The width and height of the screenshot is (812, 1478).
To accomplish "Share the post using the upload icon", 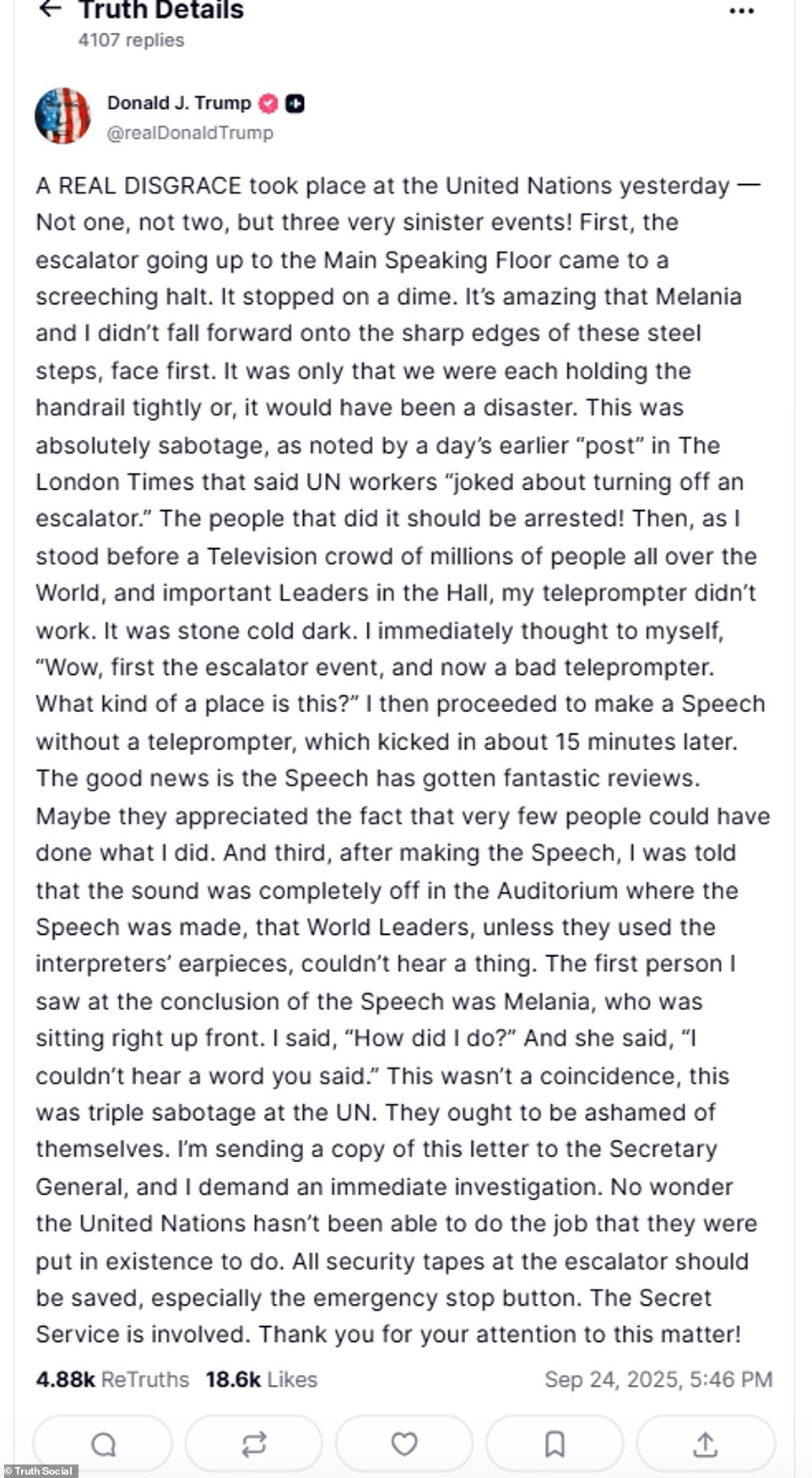I will (705, 1445).
